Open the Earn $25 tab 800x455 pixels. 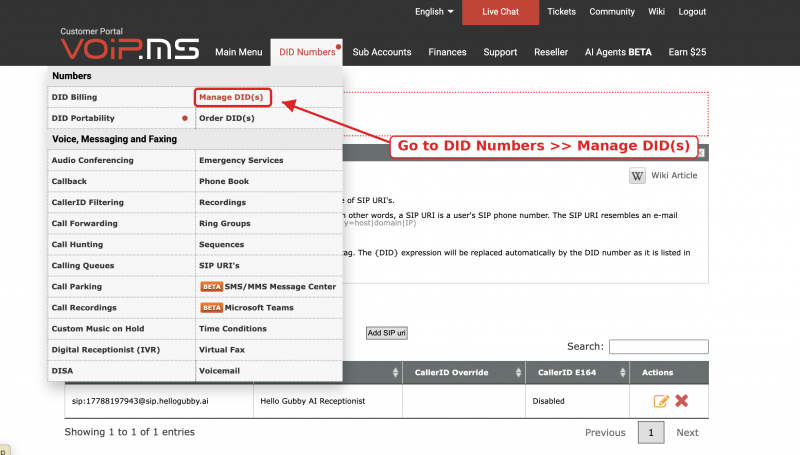(x=687, y=52)
